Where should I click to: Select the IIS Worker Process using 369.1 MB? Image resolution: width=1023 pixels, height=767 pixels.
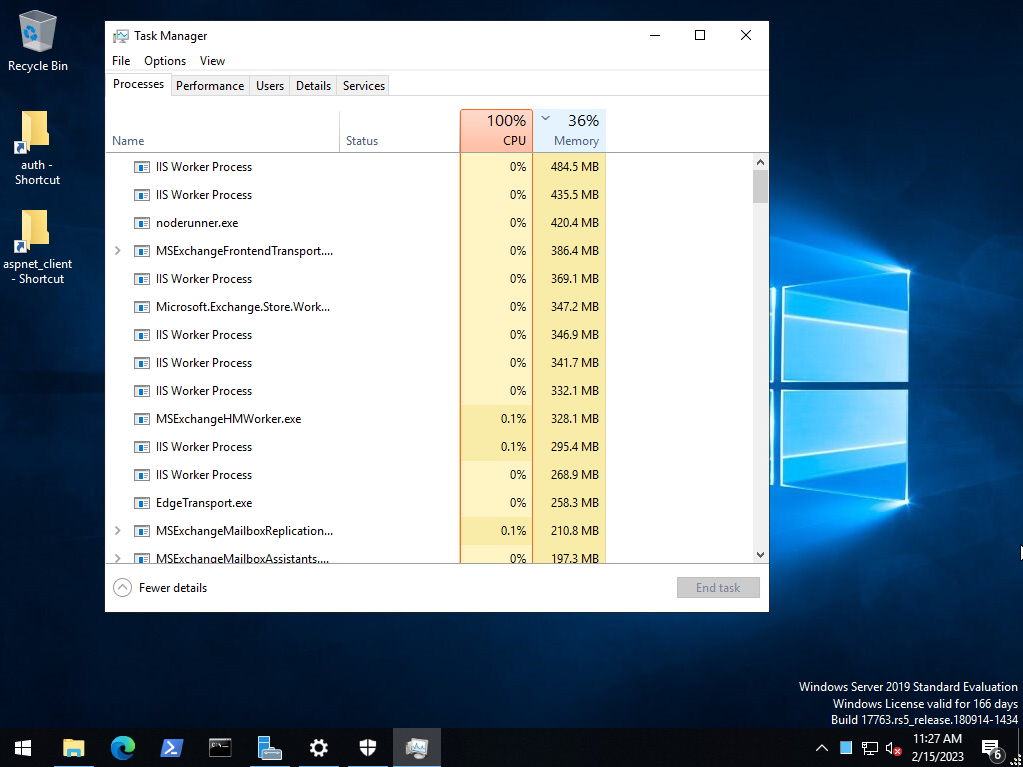pos(356,279)
